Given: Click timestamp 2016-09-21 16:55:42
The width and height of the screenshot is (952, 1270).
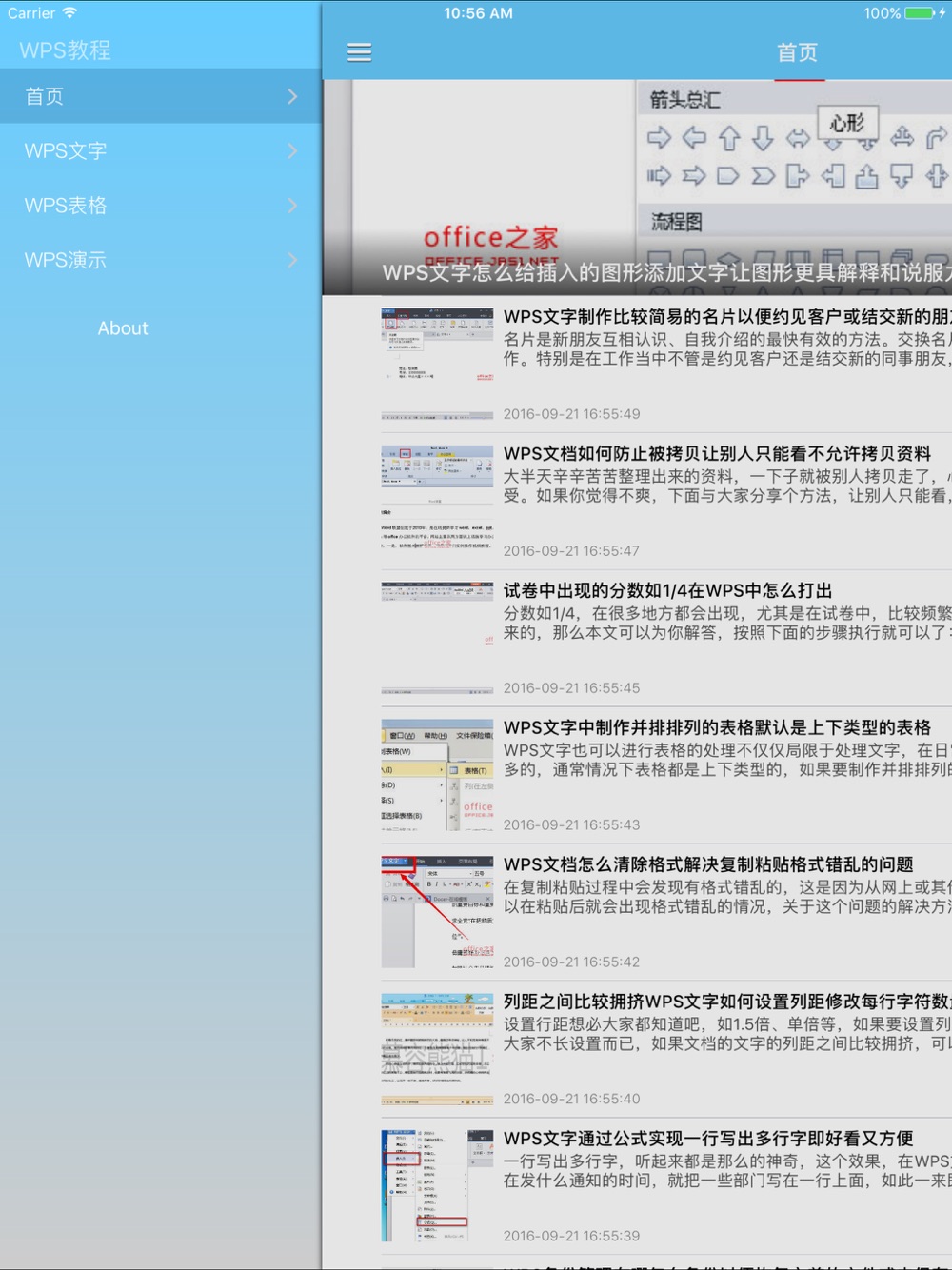Looking at the screenshot, I should (x=571, y=962).
